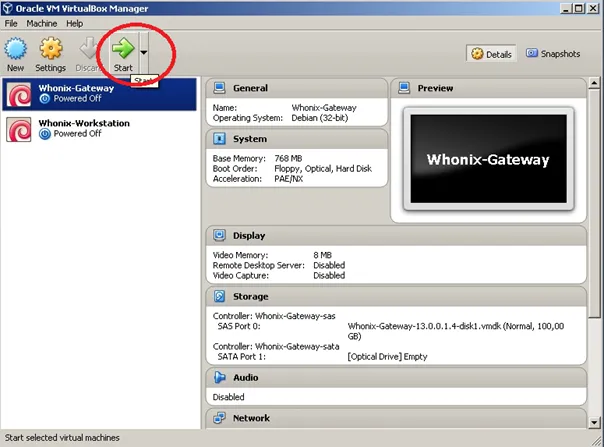Open the File menu
This screenshot has width=604, height=447.
click(x=11, y=24)
